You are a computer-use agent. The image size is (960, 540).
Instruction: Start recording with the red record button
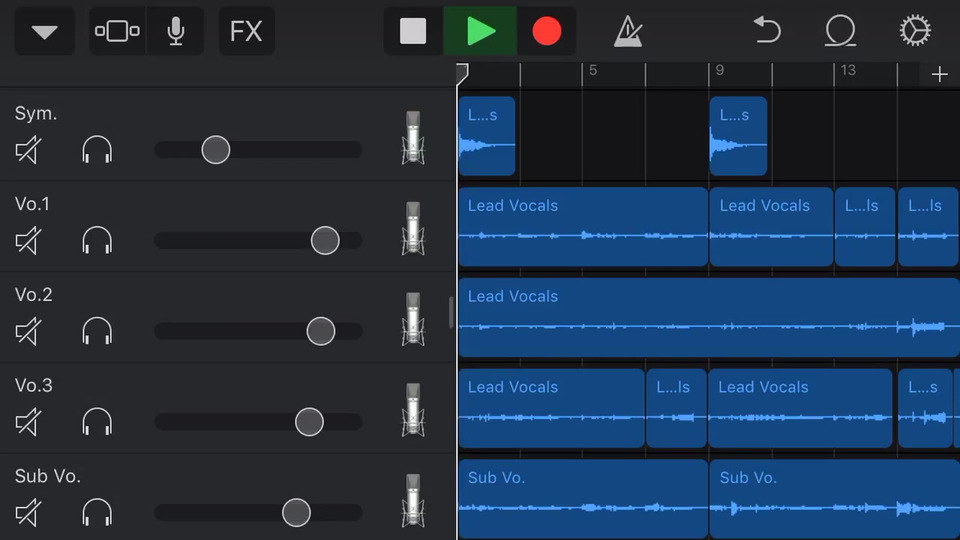click(546, 31)
